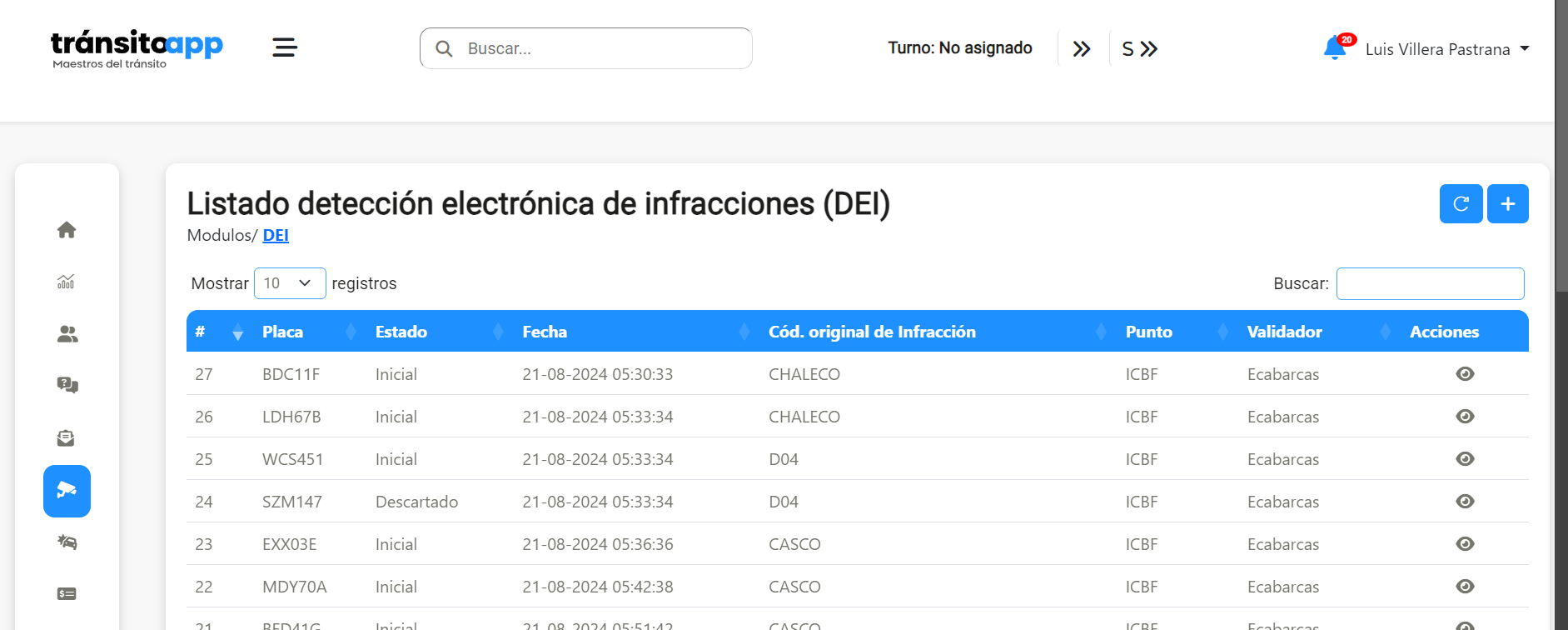The height and width of the screenshot is (630, 1568).
Task: Click D04 code in row 25
Action: 784,459
